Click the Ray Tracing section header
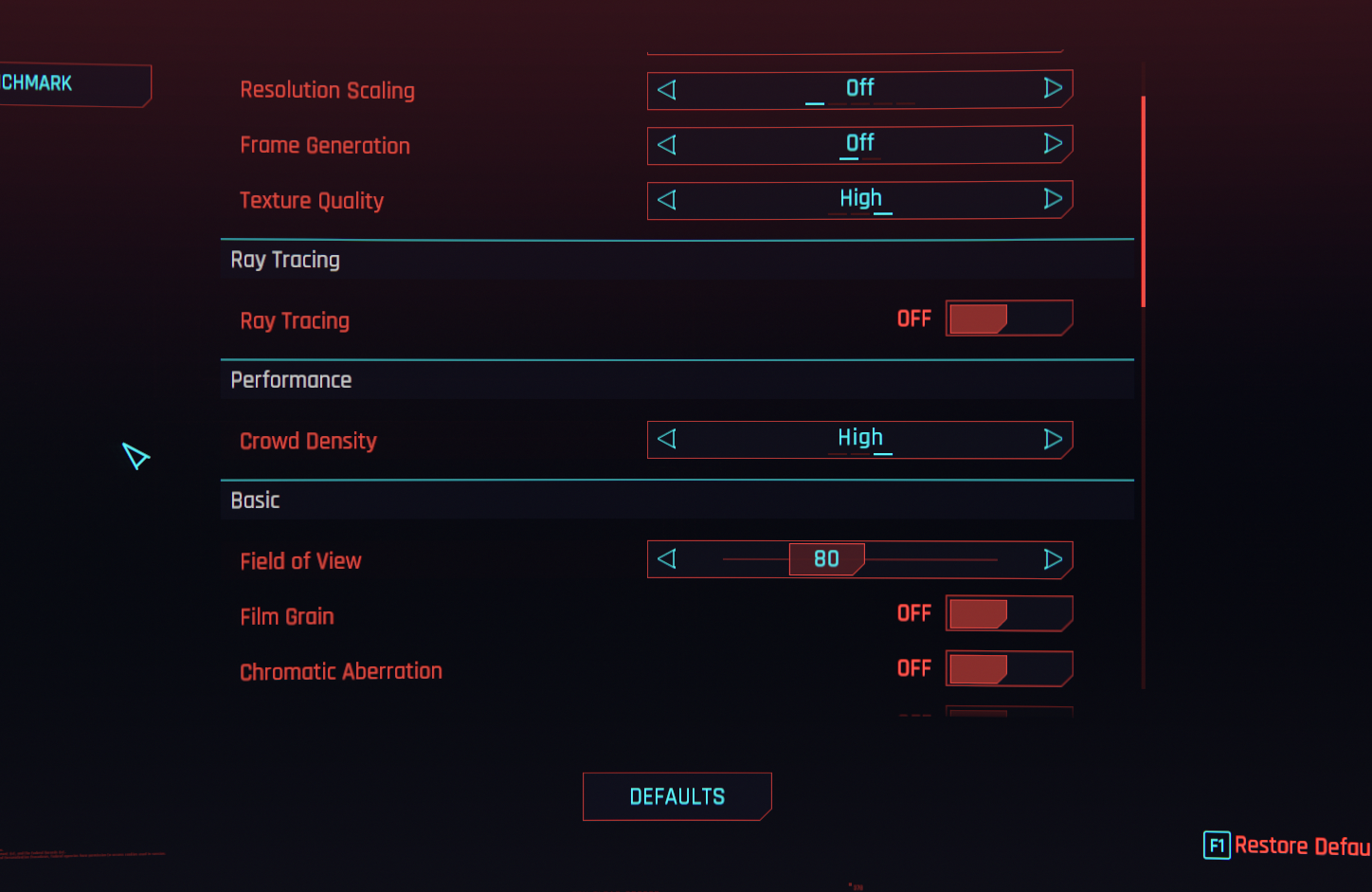The image size is (1372, 892). click(677, 260)
